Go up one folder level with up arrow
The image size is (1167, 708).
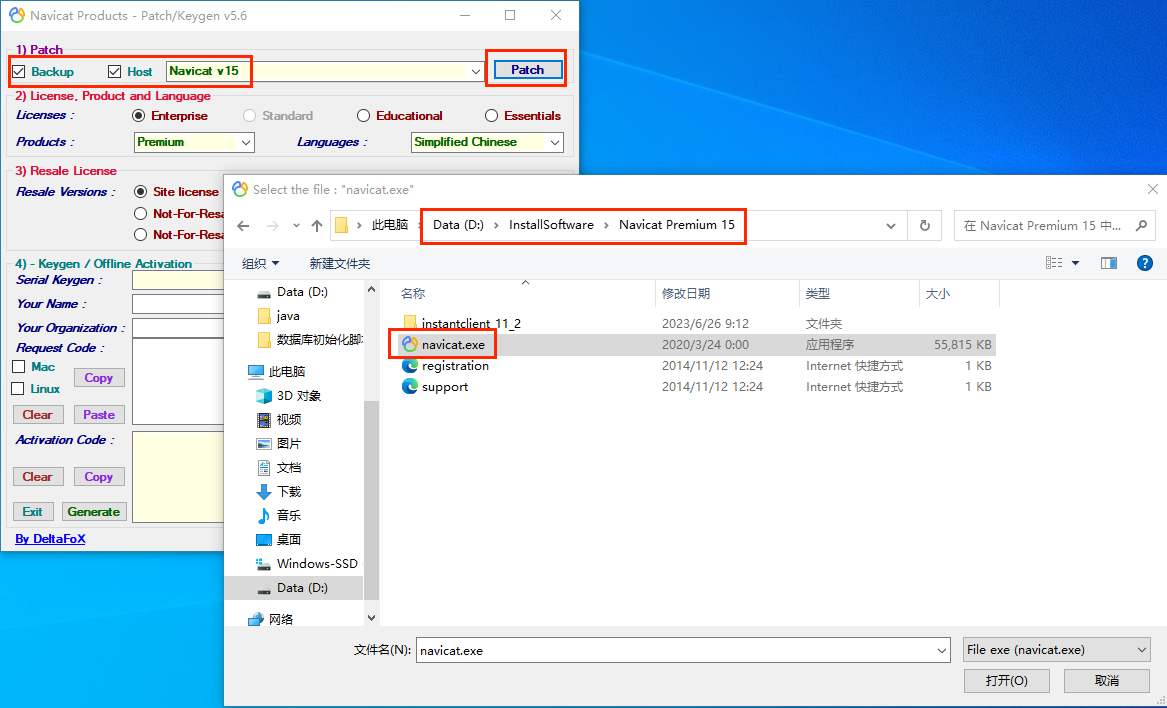coord(317,226)
